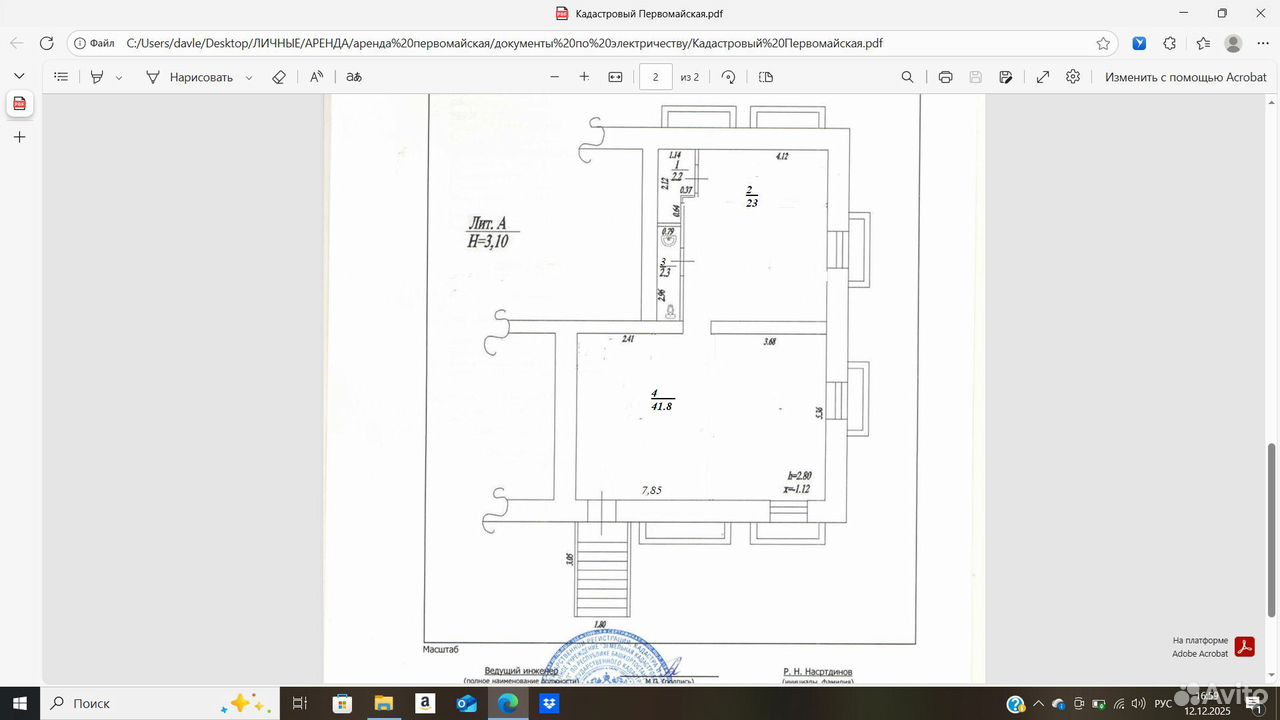This screenshot has height=720, width=1280.
Task: Open the translate (aあ) tool
Action: [x=353, y=77]
